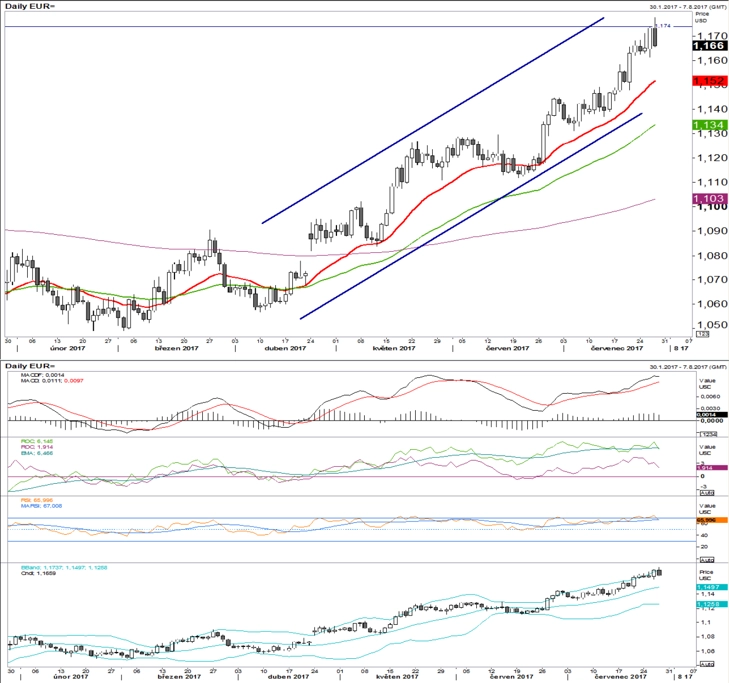Click the top chart date range text

[x=688, y=7]
